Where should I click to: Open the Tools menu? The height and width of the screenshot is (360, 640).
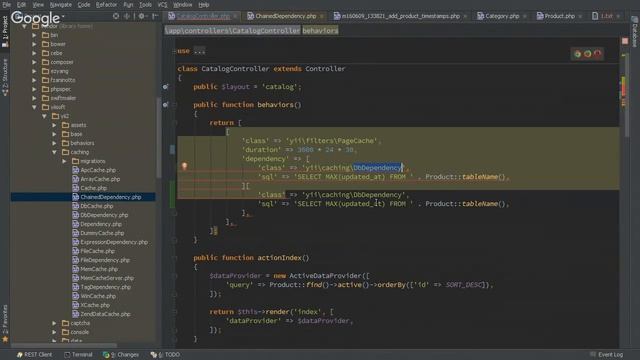[x=145, y=4]
